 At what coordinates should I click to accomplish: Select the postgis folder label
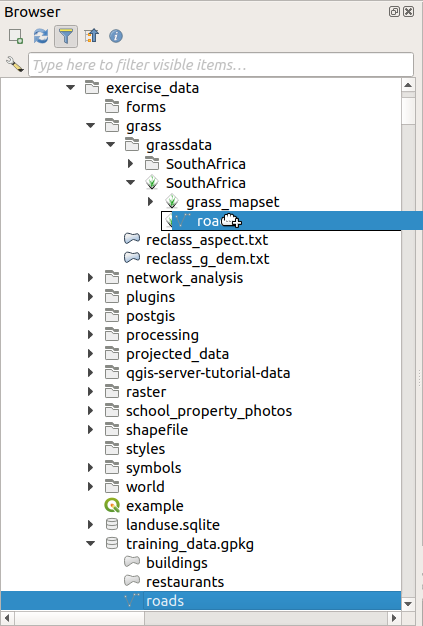(x=150, y=316)
